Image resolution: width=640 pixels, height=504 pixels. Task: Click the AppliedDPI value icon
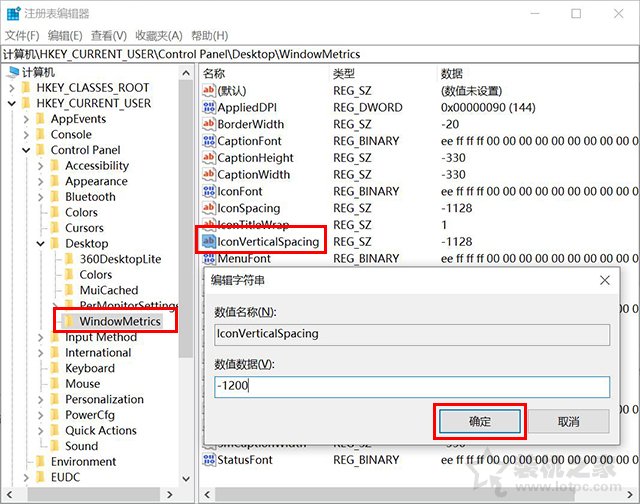pyautogui.click(x=209, y=107)
